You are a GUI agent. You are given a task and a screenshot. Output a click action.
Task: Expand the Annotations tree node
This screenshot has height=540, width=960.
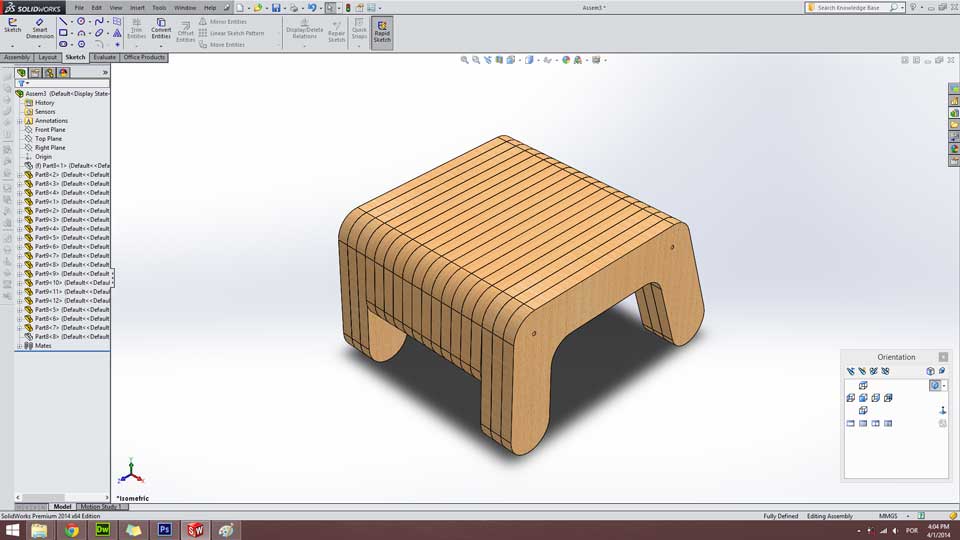click(x=20, y=121)
